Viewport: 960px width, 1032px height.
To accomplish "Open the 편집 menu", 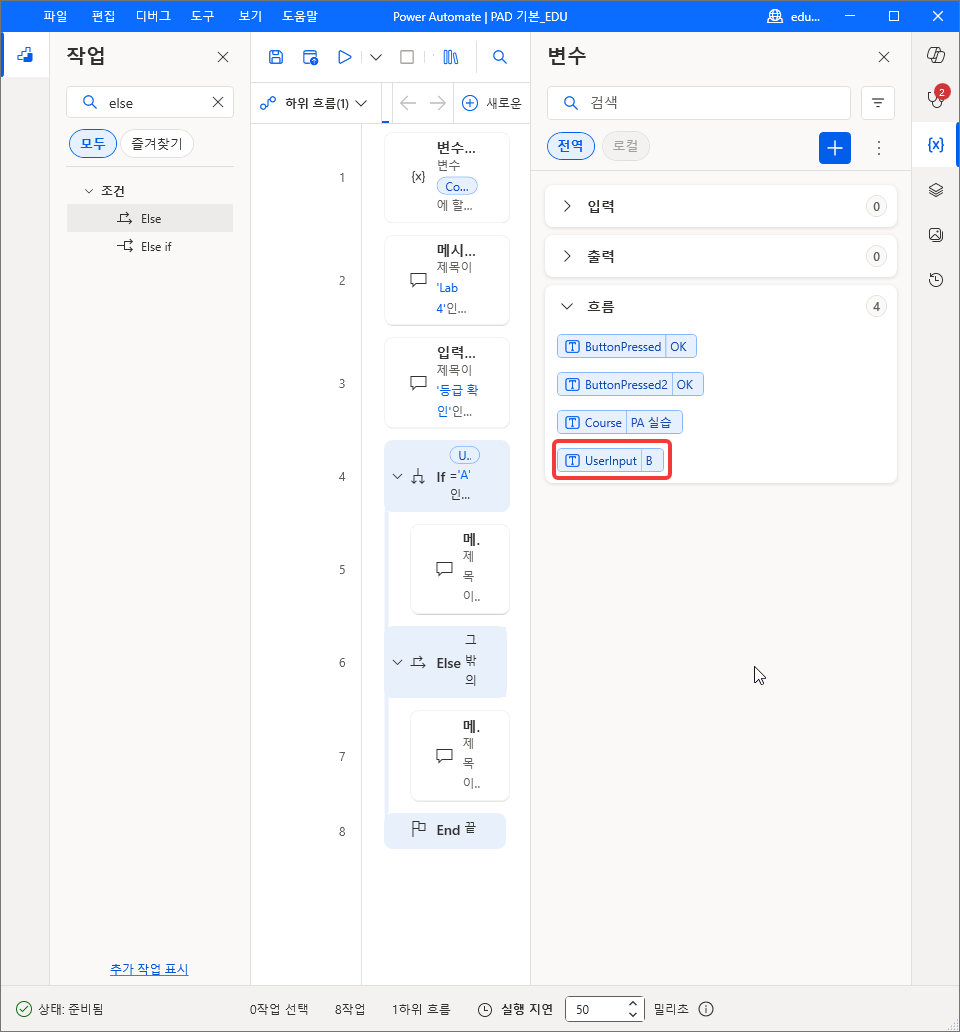I will [x=103, y=16].
